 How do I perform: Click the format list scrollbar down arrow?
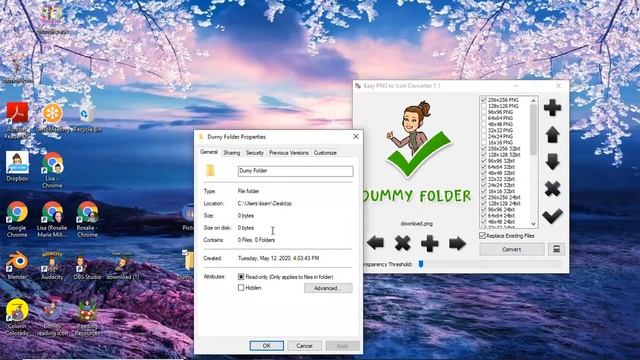coord(533,224)
